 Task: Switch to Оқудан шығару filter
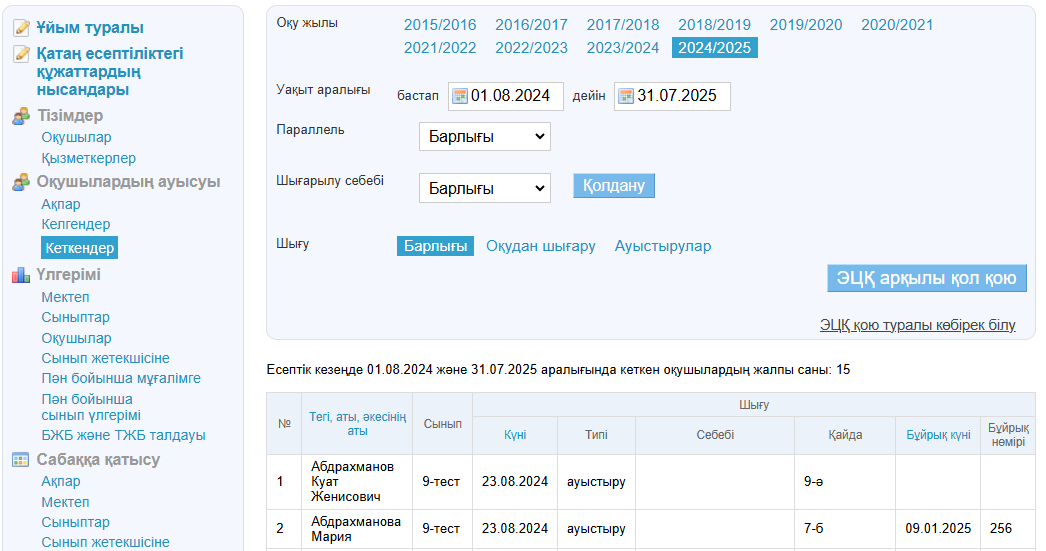[540, 246]
